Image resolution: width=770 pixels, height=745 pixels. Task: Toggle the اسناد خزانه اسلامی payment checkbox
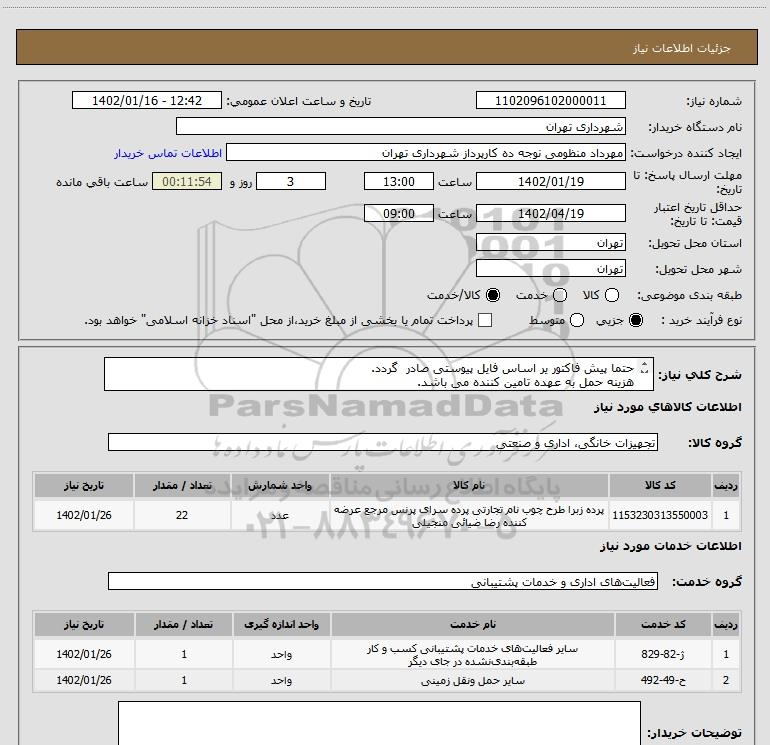click(x=485, y=320)
